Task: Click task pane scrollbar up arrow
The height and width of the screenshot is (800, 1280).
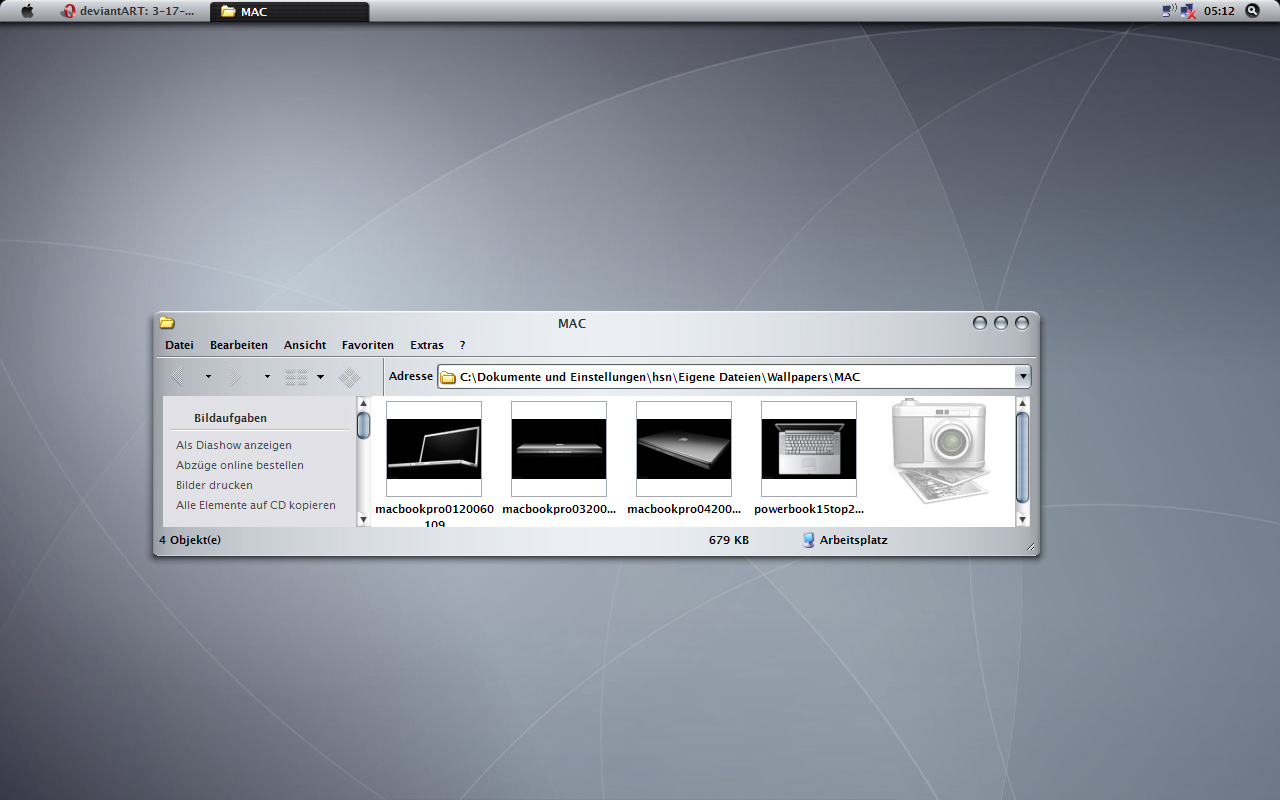Action: [363, 404]
